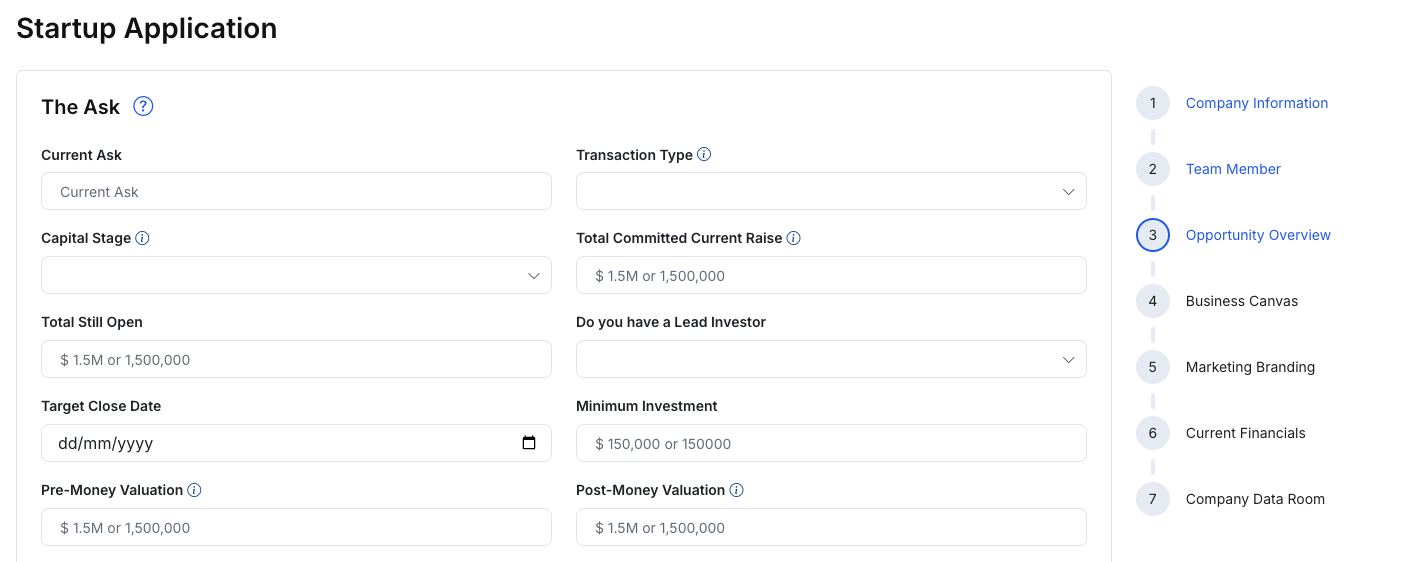Open calendar picker for Target Close Date
The height and width of the screenshot is (562, 1414).
(x=529, y=443)
